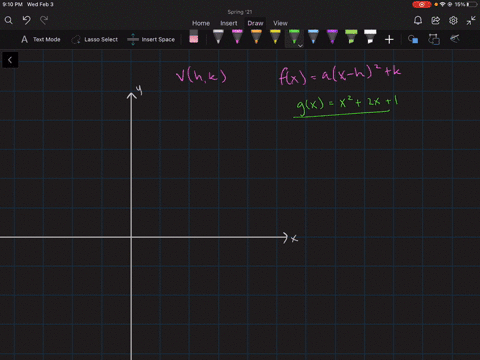This screenshot has height=360, width=480.
Task: Exit full screen with collapse arrows
Action: pyautogui.click(x=471, y=21)
